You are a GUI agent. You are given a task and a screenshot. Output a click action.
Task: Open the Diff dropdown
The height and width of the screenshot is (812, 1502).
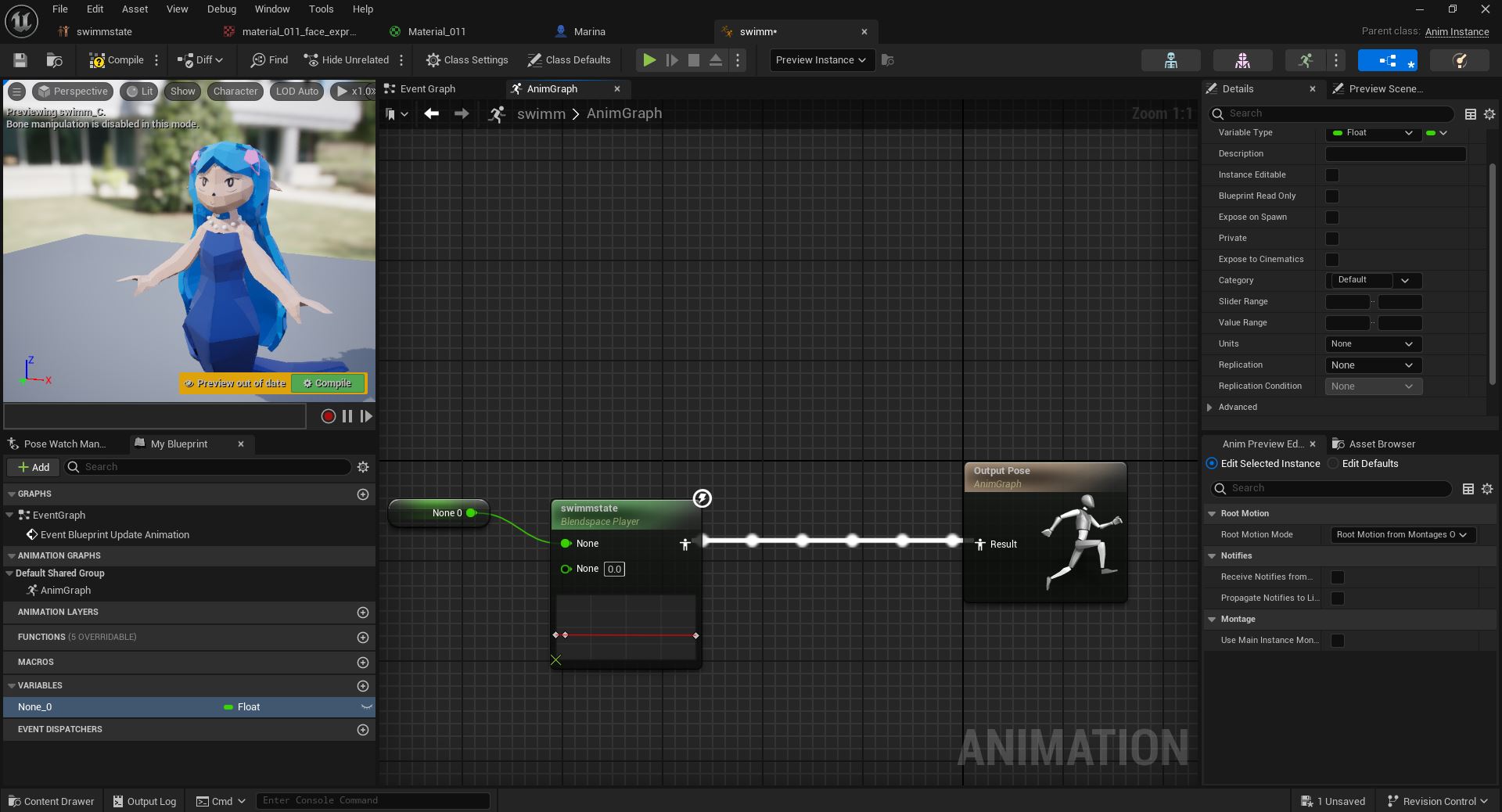[x=200, y=60]
